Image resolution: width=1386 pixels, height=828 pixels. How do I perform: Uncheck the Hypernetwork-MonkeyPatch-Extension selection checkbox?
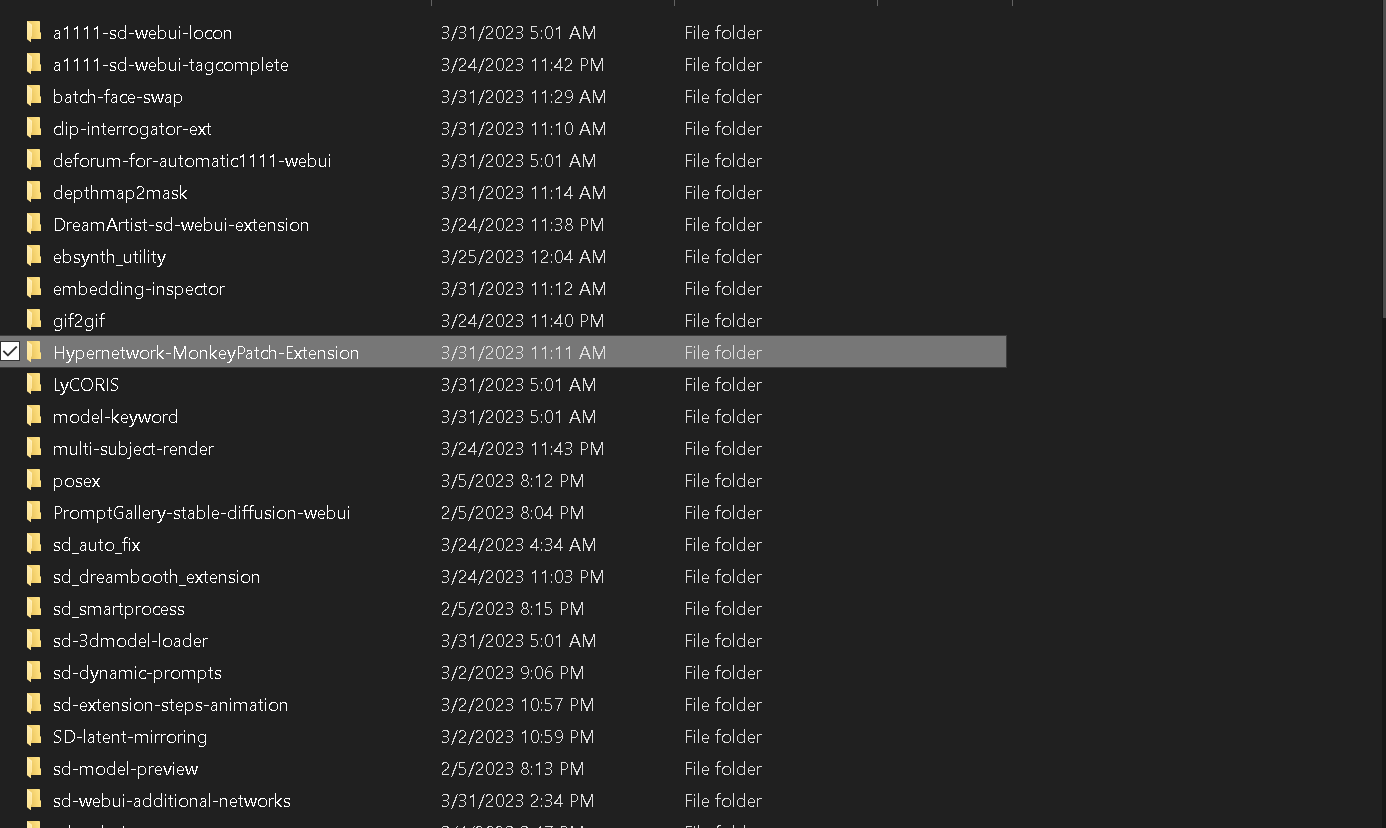tap(10, 352)
